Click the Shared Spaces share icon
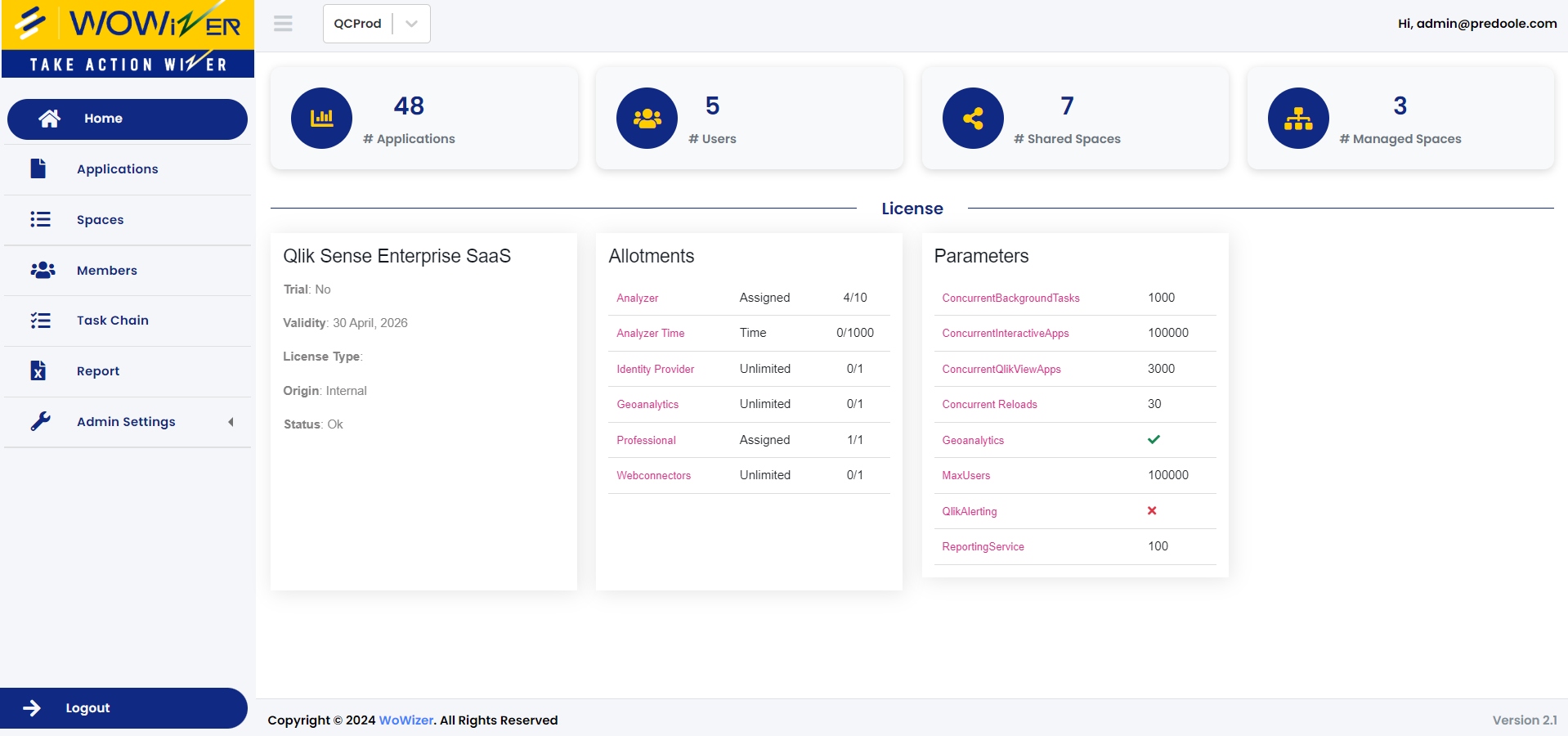This screenshot has height=736, width=1568. 973,118
